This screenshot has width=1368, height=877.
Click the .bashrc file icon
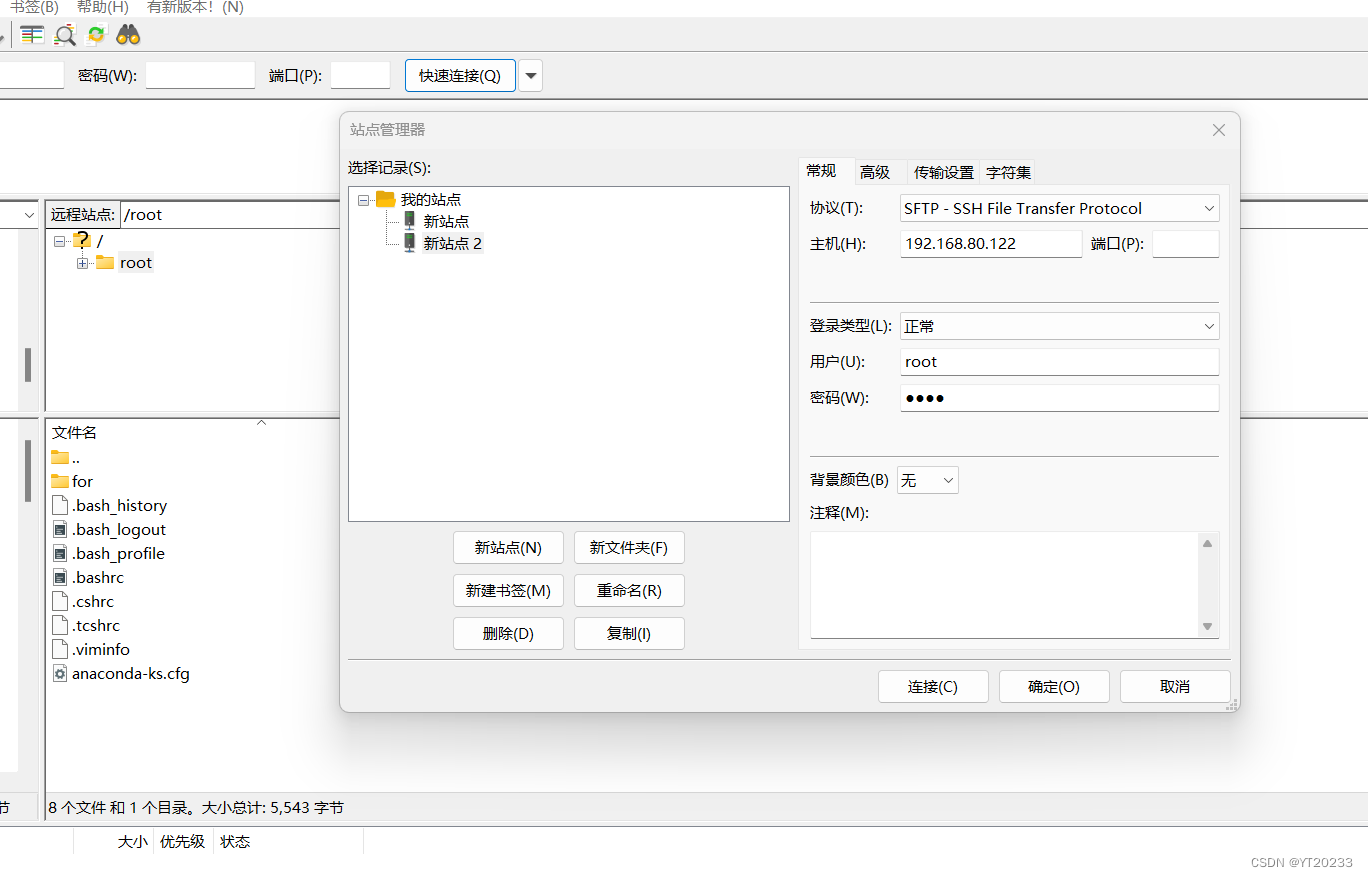tap(60, 577)
